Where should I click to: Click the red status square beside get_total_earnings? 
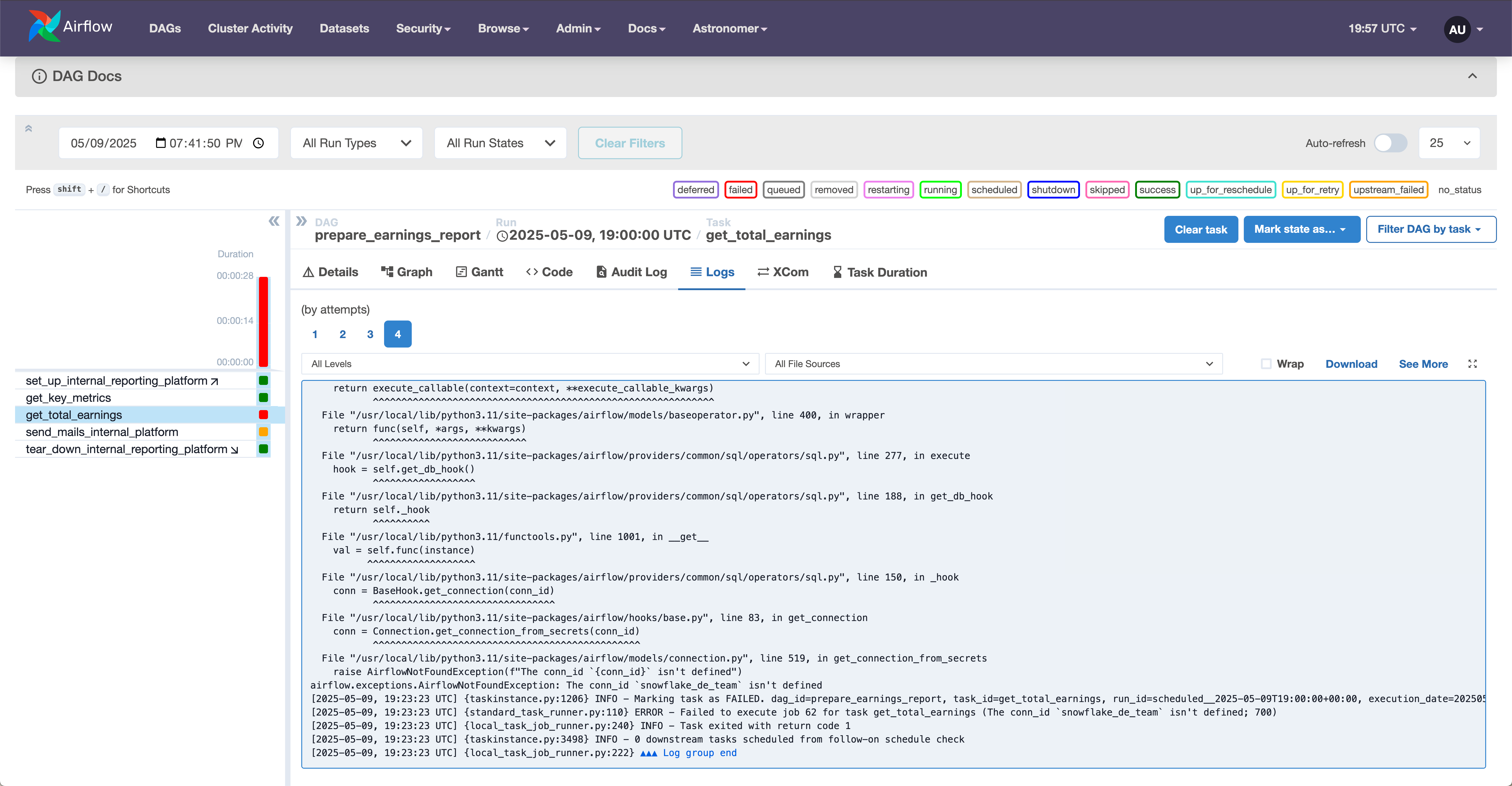click(x=263, y=414)
